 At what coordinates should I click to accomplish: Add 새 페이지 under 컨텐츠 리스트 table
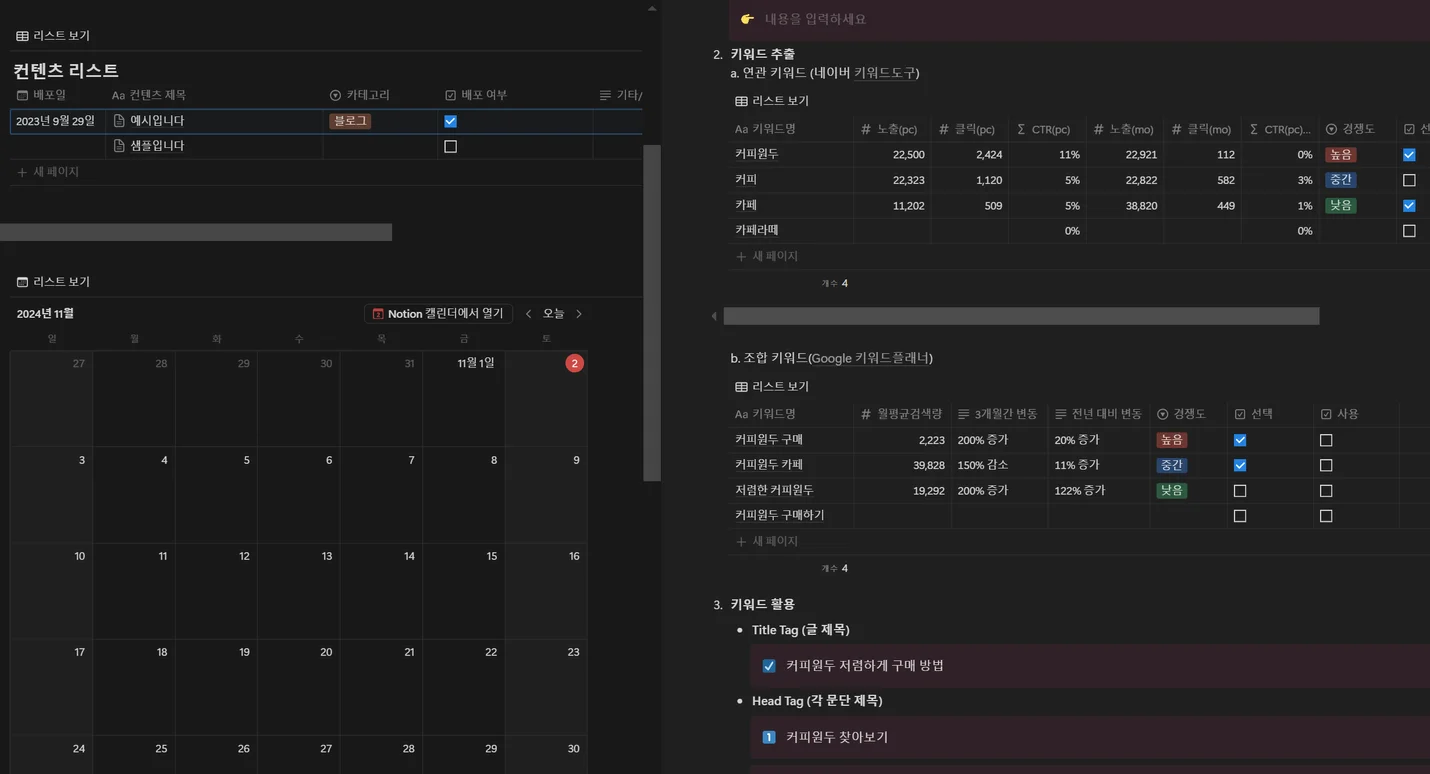click(48, 172)
